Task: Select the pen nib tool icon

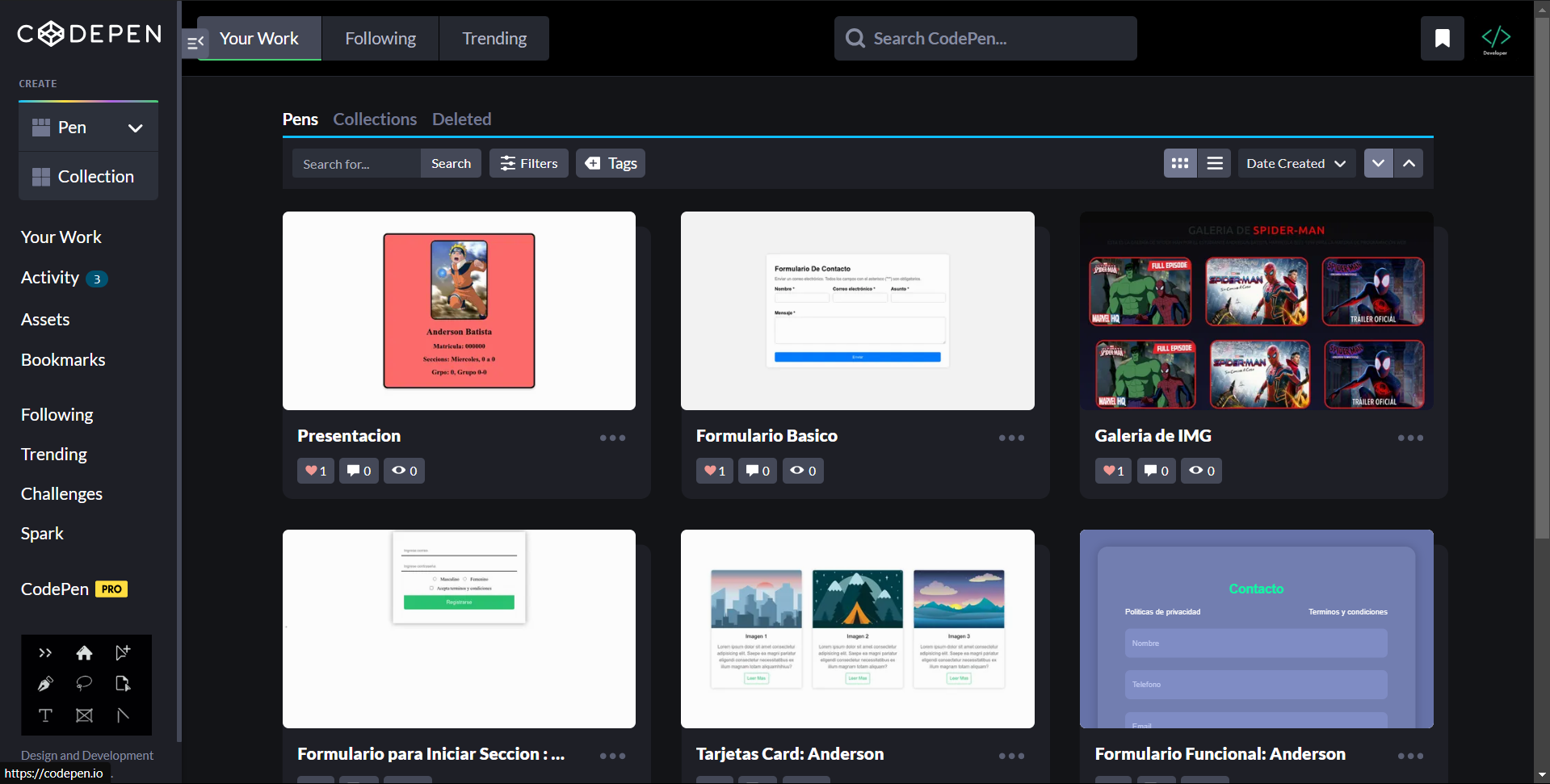Action: pos(45,684)
